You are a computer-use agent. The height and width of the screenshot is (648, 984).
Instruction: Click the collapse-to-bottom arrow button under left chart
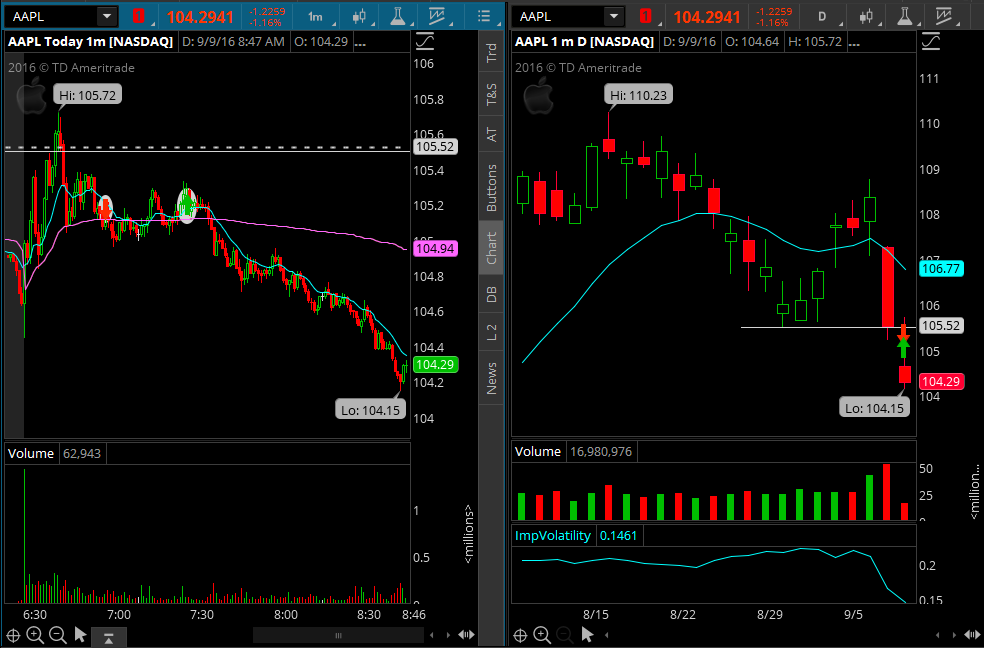click(109, 638)
